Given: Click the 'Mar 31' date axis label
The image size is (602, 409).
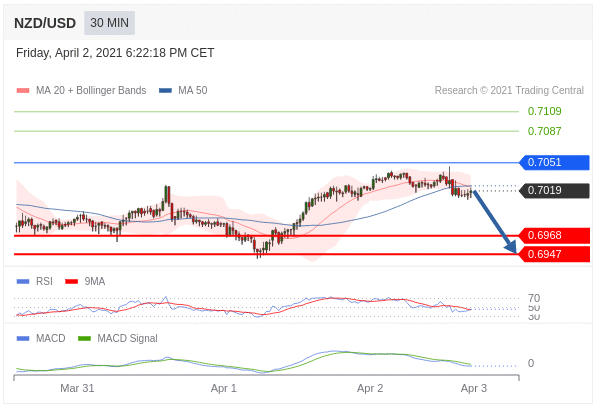Looking at the screenshot, I should (x=77, y=388).
